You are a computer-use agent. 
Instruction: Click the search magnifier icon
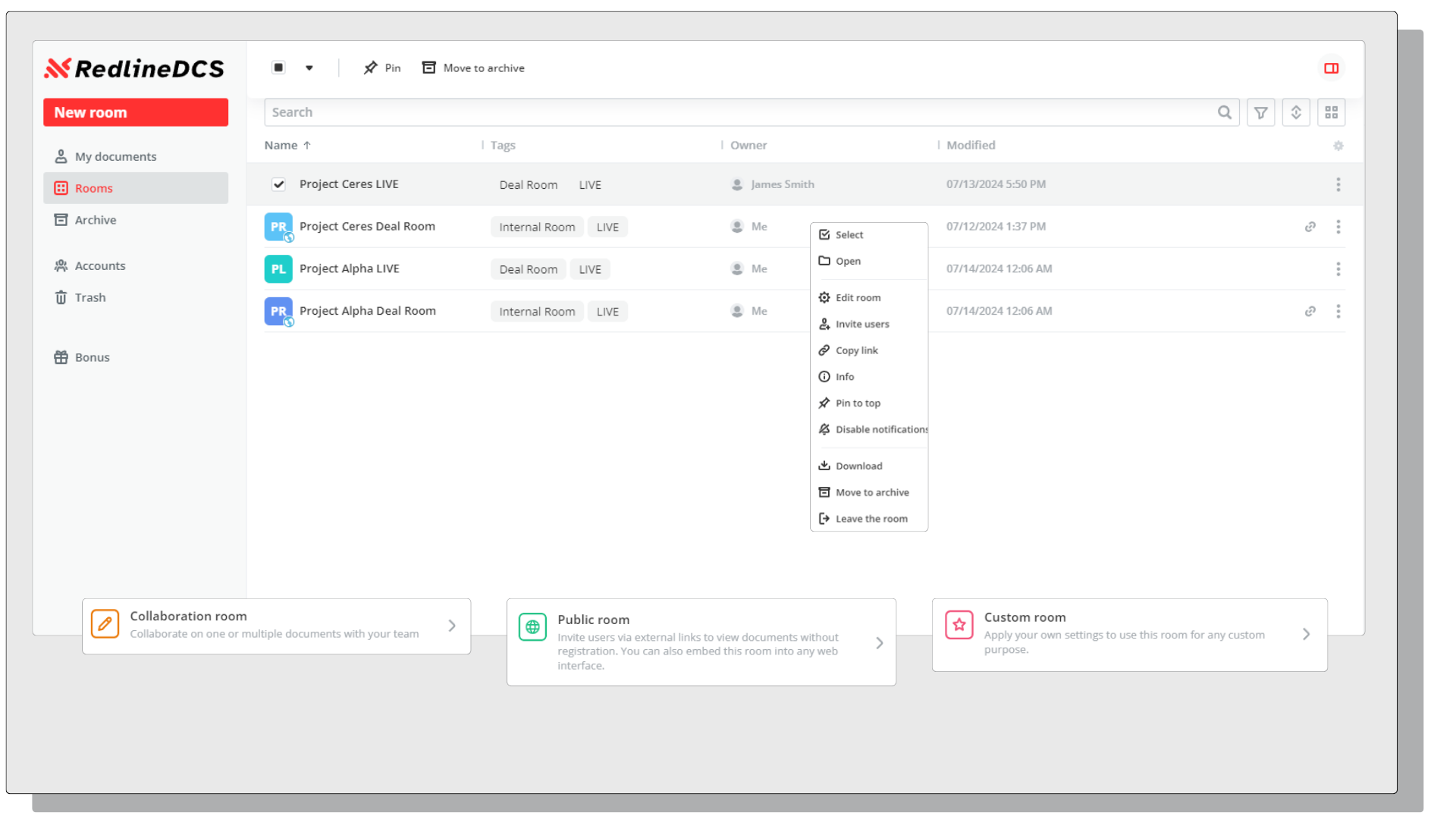pyautogui.click(x=1224, y=112)
